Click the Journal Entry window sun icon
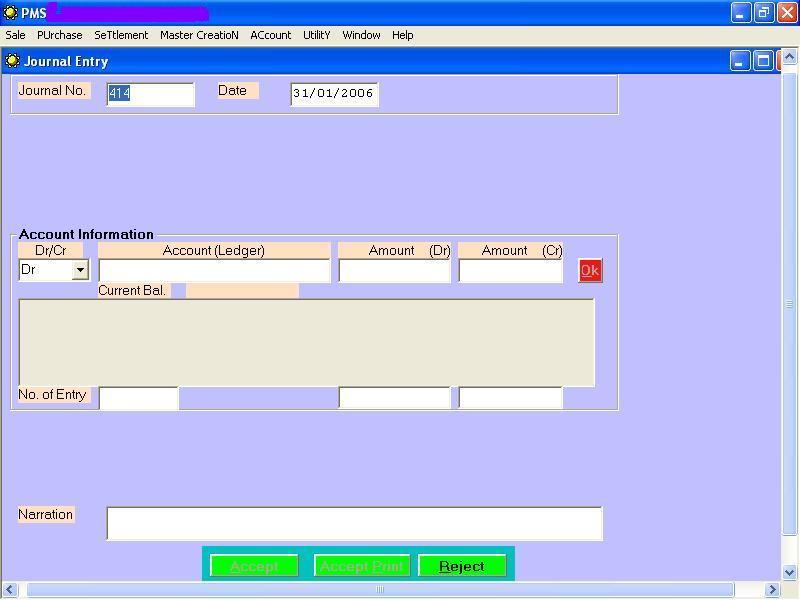Image resolution: width=800 pixels, height=600 pixels. [x=12, y=61]
